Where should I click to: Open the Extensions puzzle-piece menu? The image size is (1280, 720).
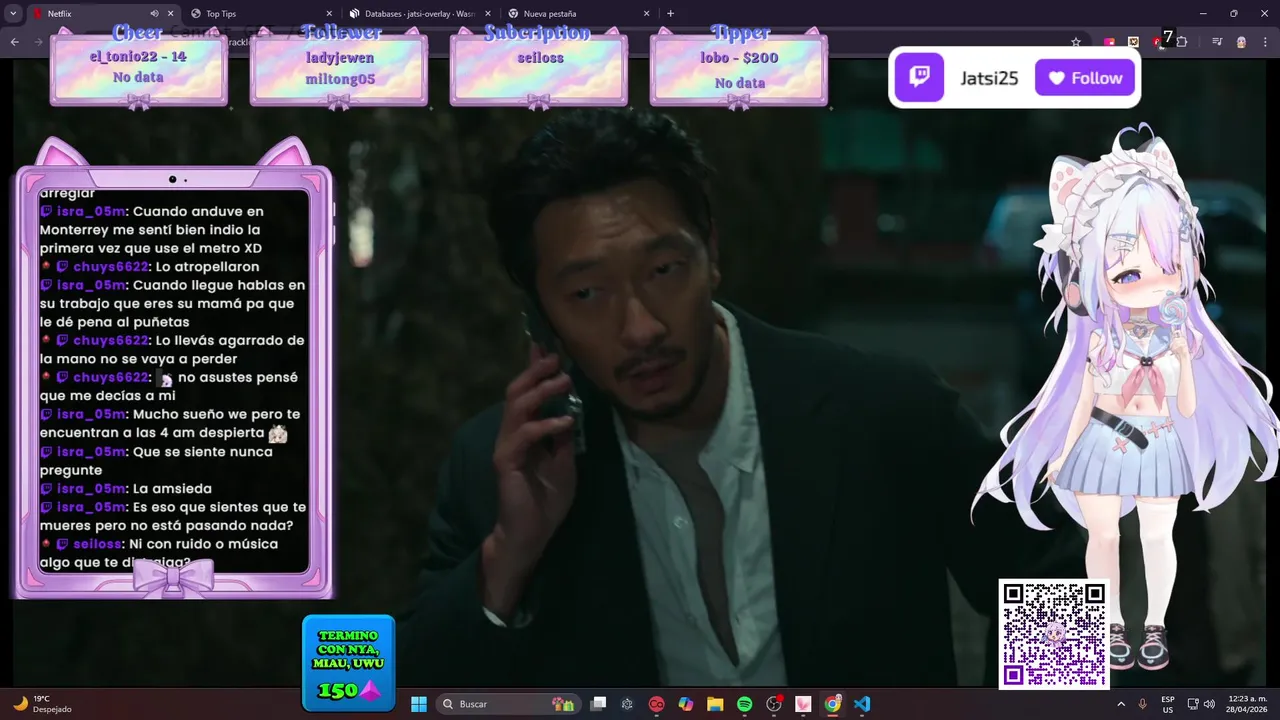1182,42
